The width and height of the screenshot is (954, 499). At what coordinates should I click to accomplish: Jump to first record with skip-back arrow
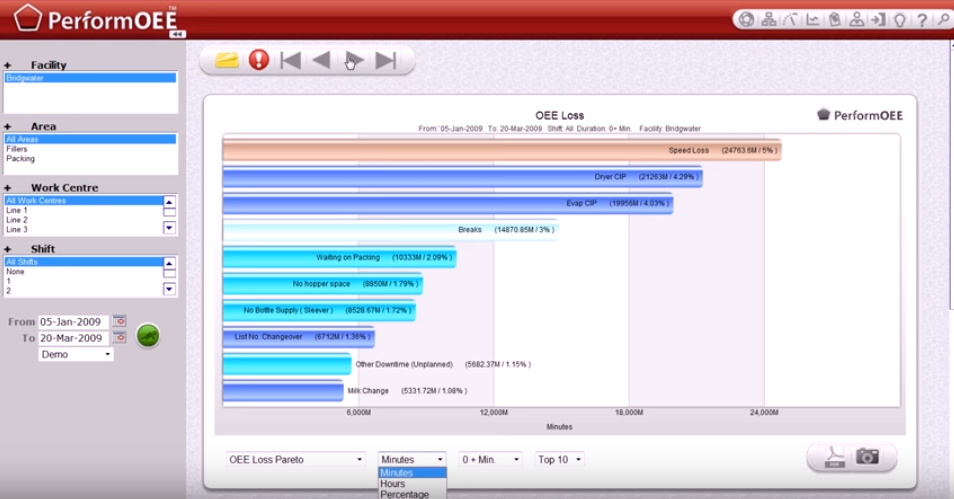click(290, 60)
